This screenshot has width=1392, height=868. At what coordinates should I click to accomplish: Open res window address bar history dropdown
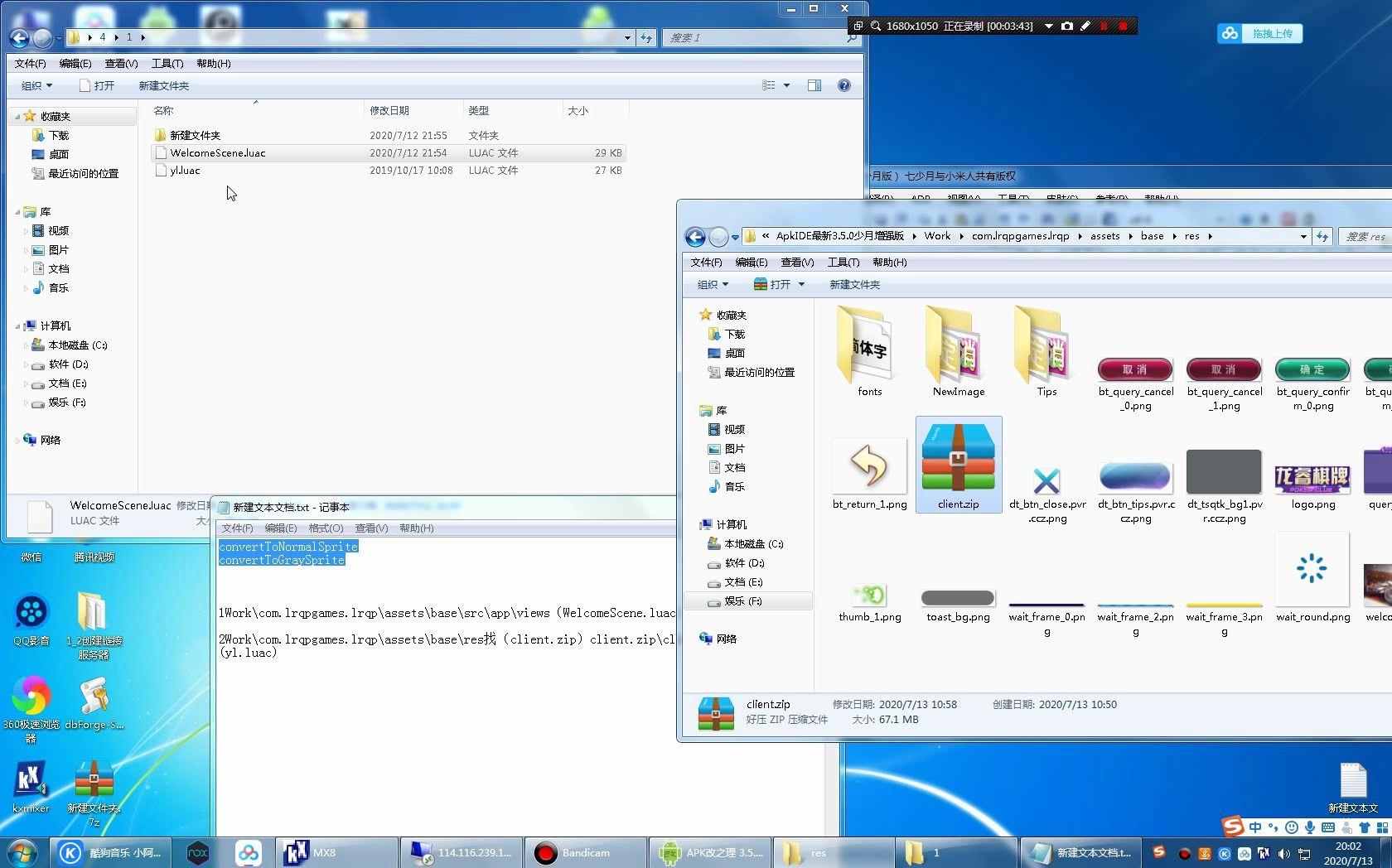coord(1303,237)
